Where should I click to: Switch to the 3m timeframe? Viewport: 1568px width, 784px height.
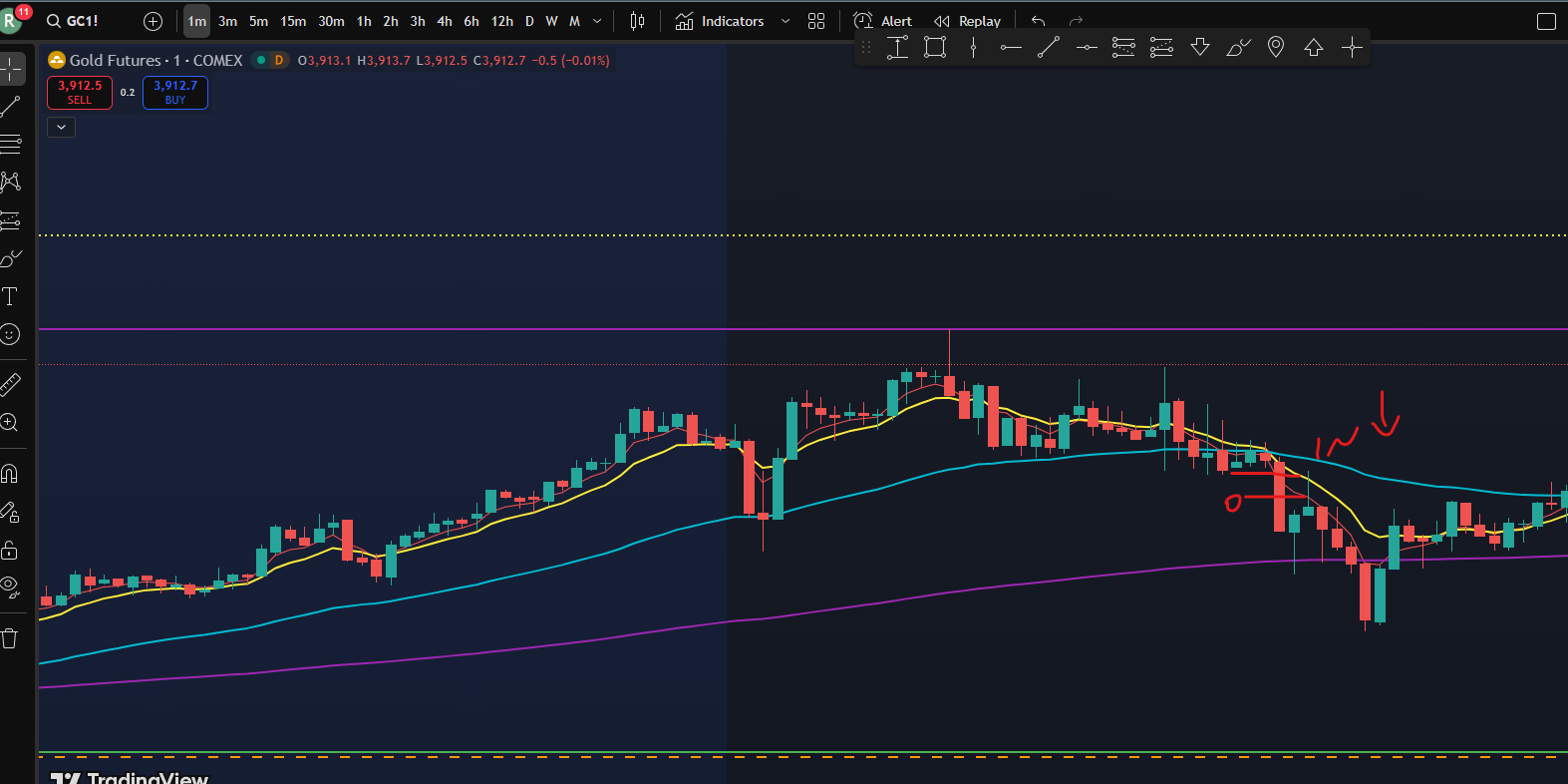(x=228, y=21)
